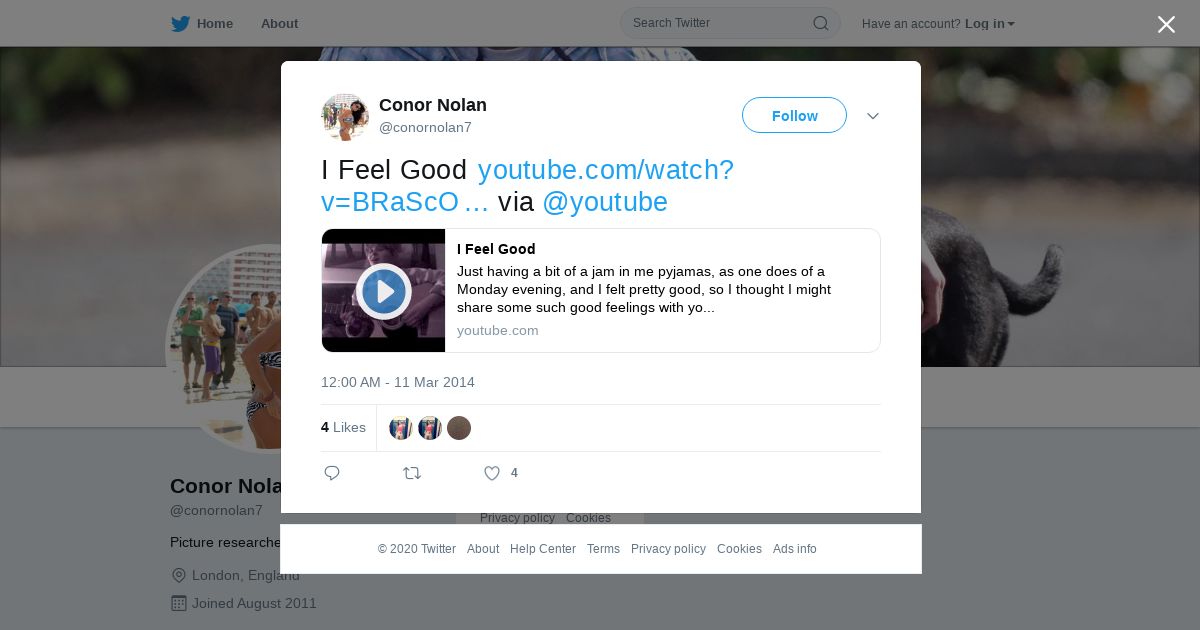
Task: Click the calendar icon beside Joined date
Action: 179,604
